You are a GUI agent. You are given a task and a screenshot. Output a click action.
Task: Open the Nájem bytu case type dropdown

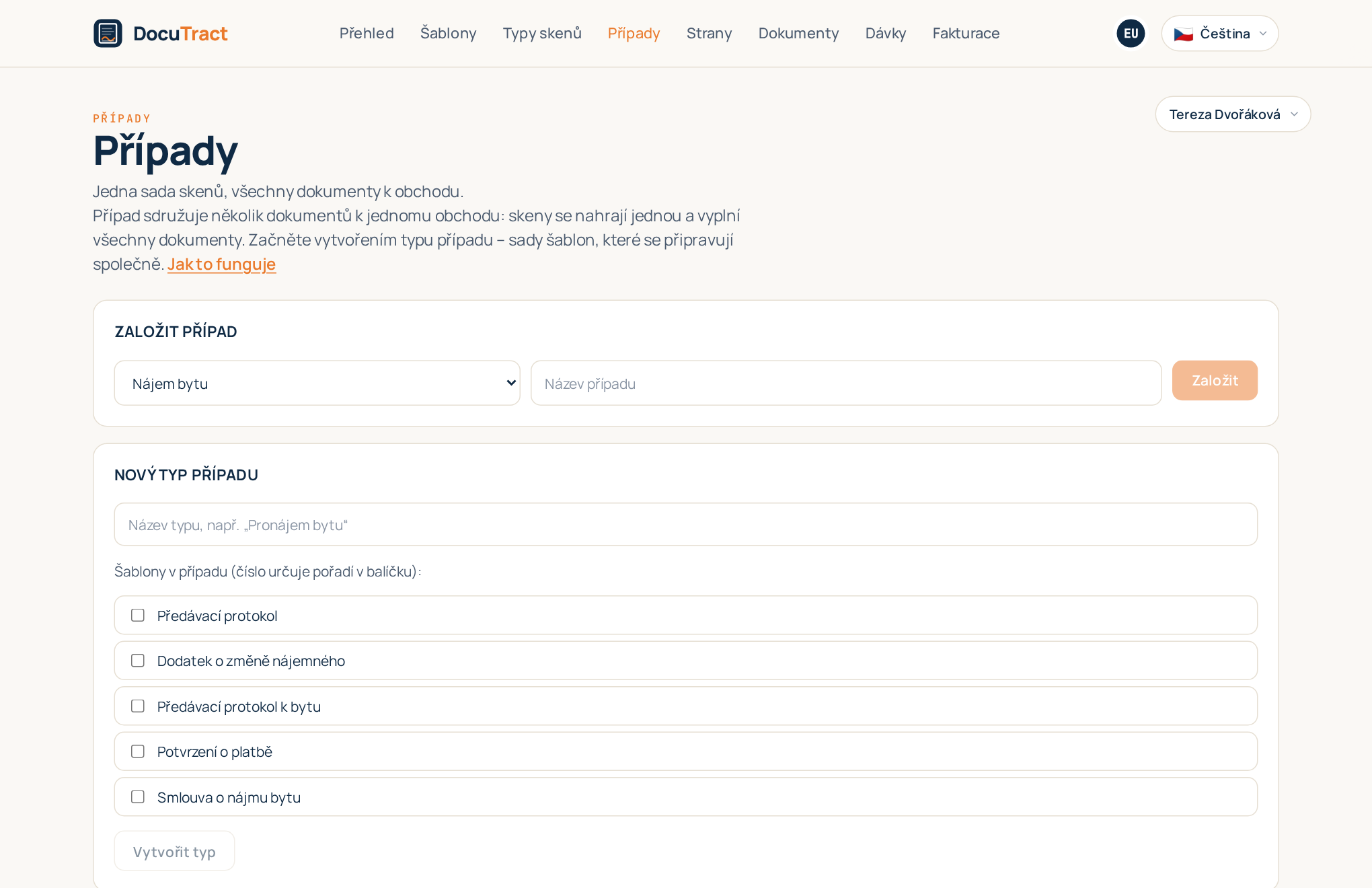tap(317, 383)
